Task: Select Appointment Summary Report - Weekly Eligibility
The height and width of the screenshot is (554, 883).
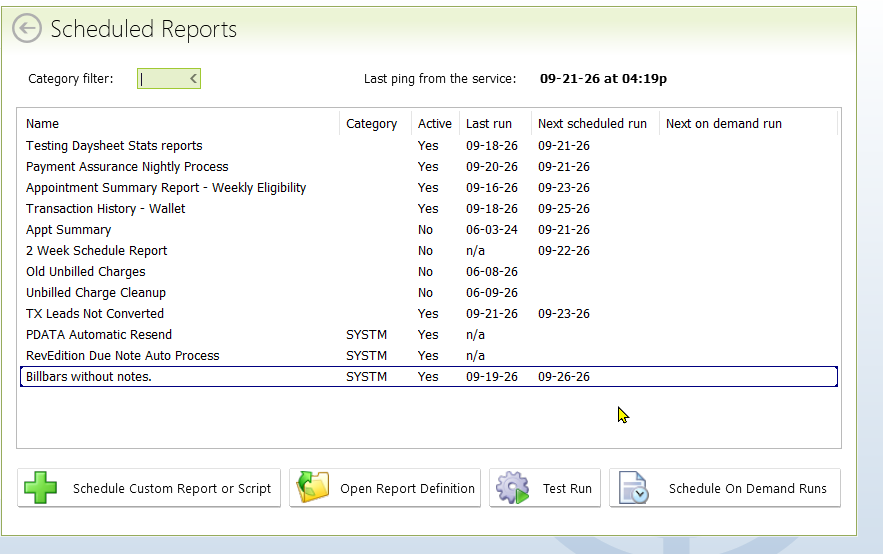Action: pyautogui.click(x=429, y=187)
